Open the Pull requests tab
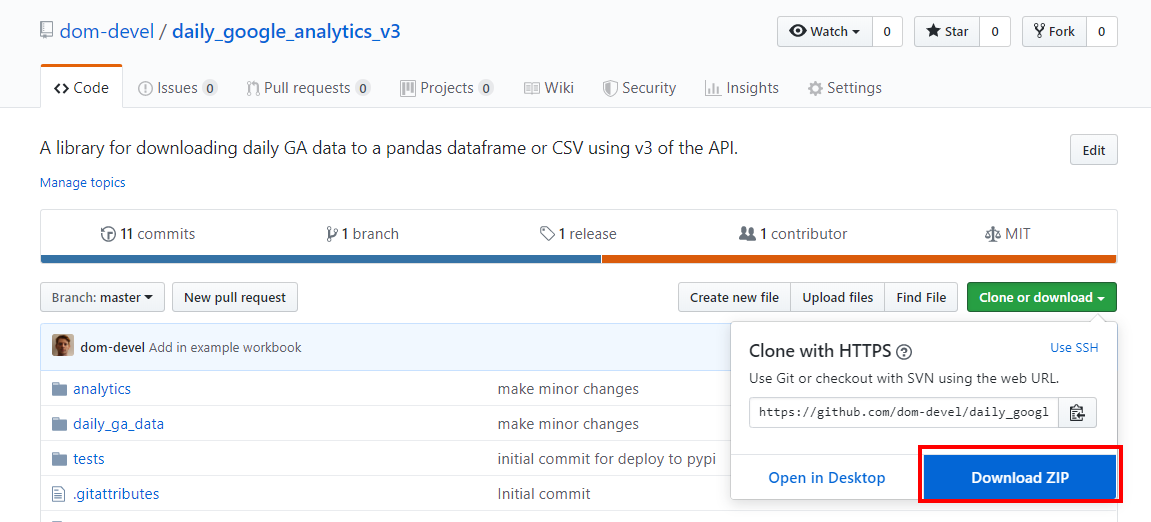 coord(308,88)
